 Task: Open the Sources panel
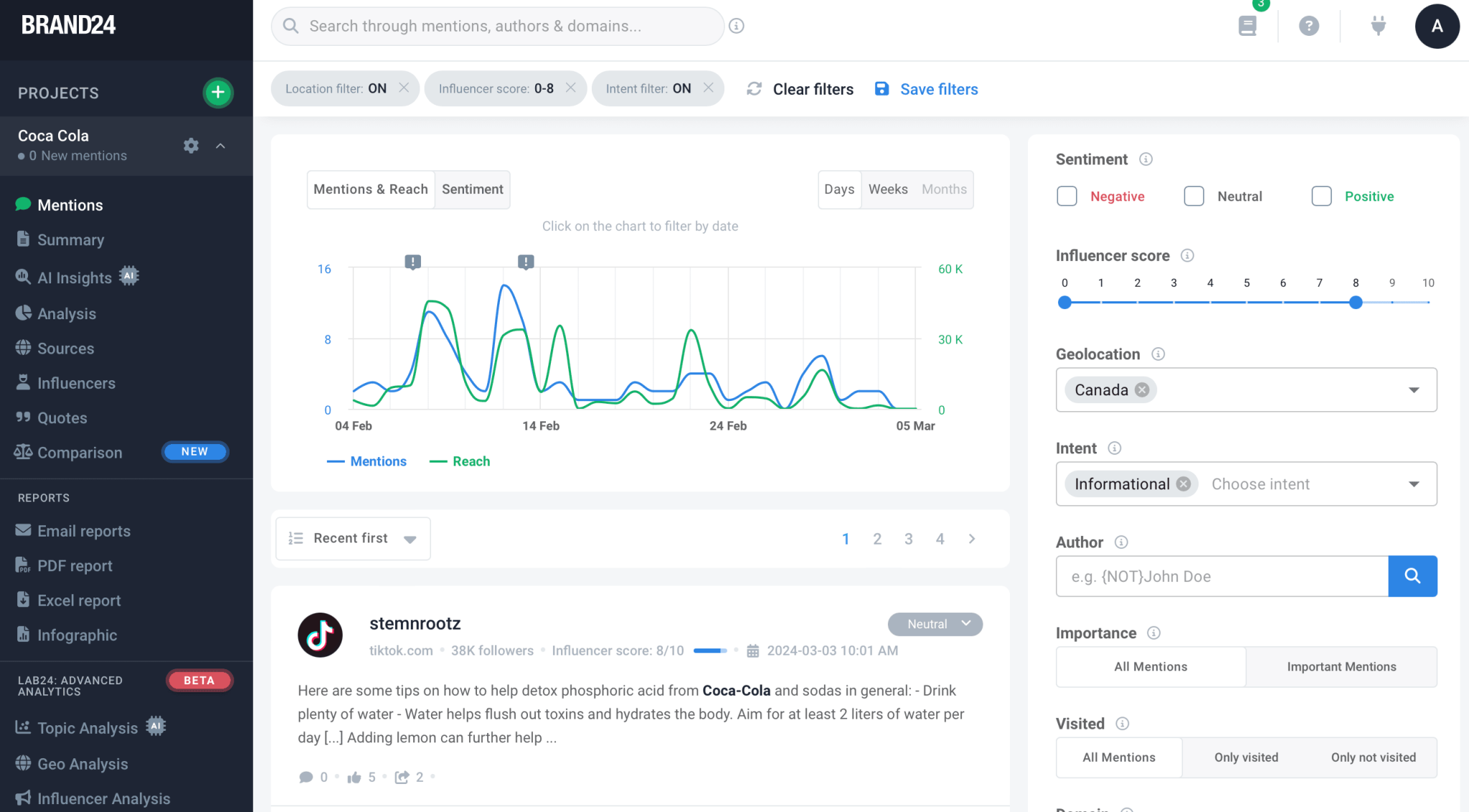(x=24, y=348)
